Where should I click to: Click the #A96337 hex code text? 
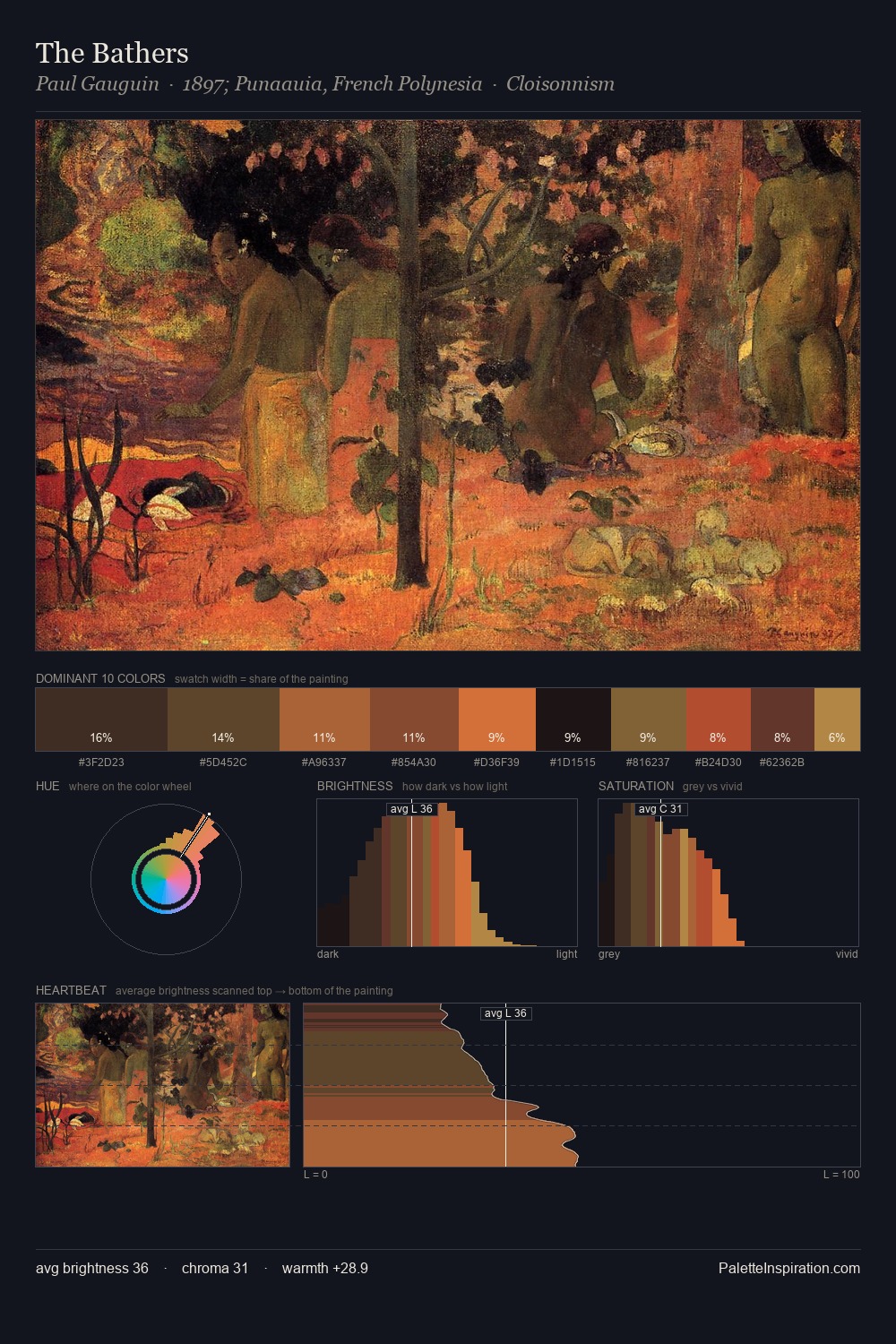coord(324,762)
